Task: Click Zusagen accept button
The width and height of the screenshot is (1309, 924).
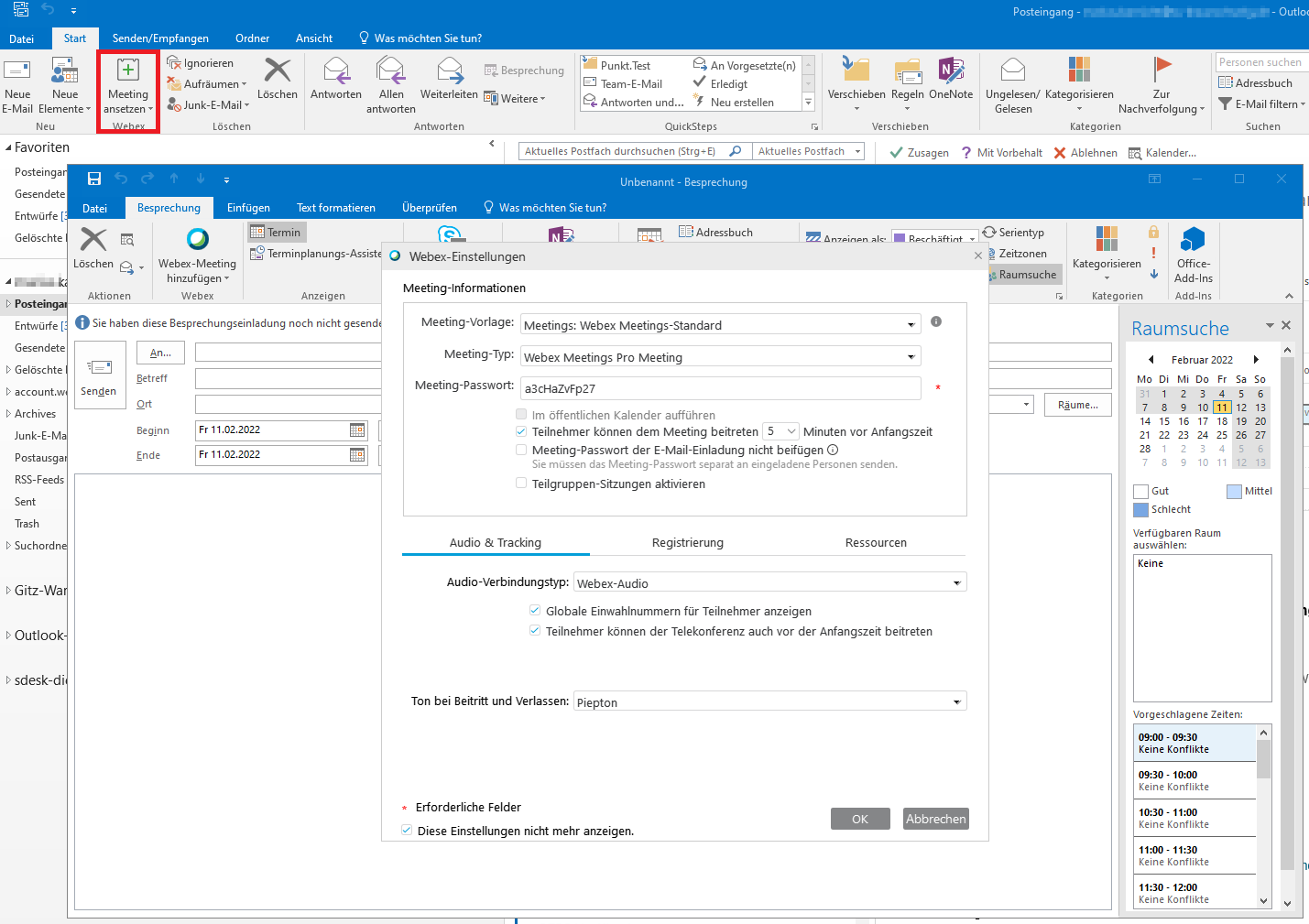Action: 920,153
